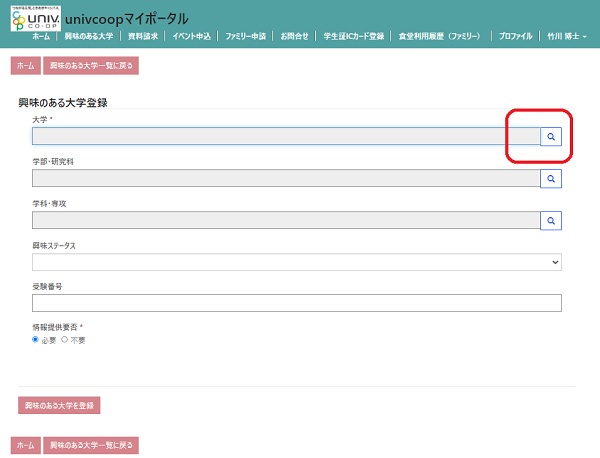Click the 受験番号 text input field
Screen dimensions: 600x458
[297, 303]
